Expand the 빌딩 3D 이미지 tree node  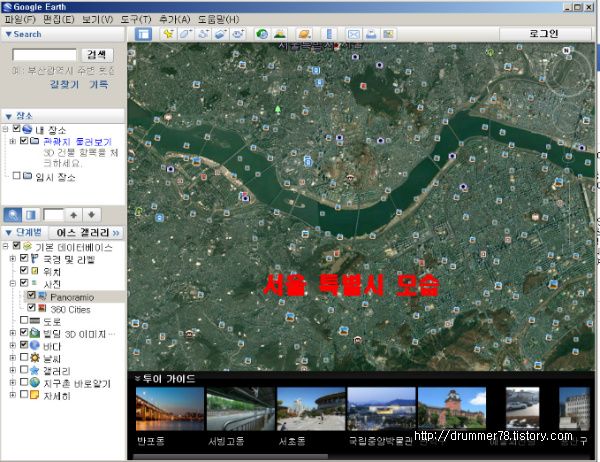coord(12,333)
